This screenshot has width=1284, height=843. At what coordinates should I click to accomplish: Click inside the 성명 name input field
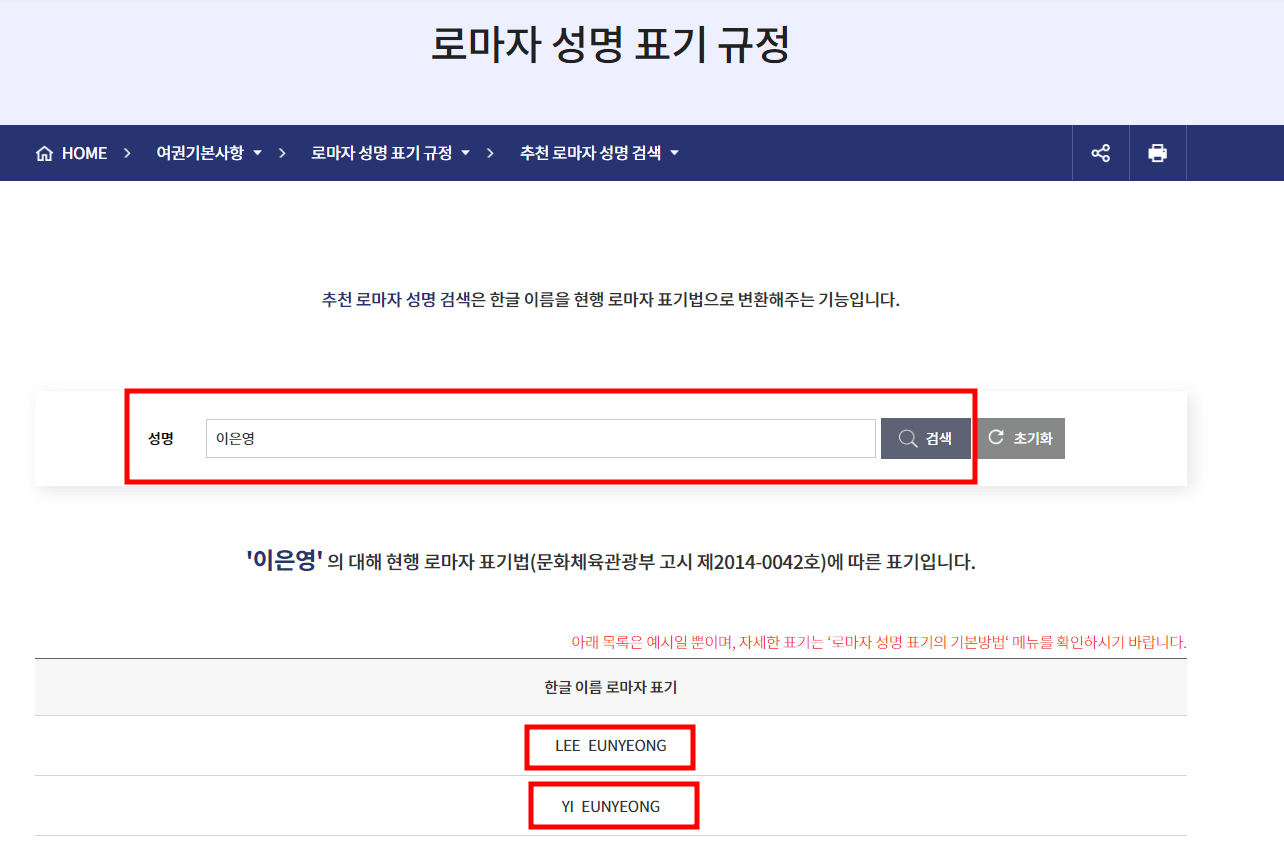click(x=540, y=438)
